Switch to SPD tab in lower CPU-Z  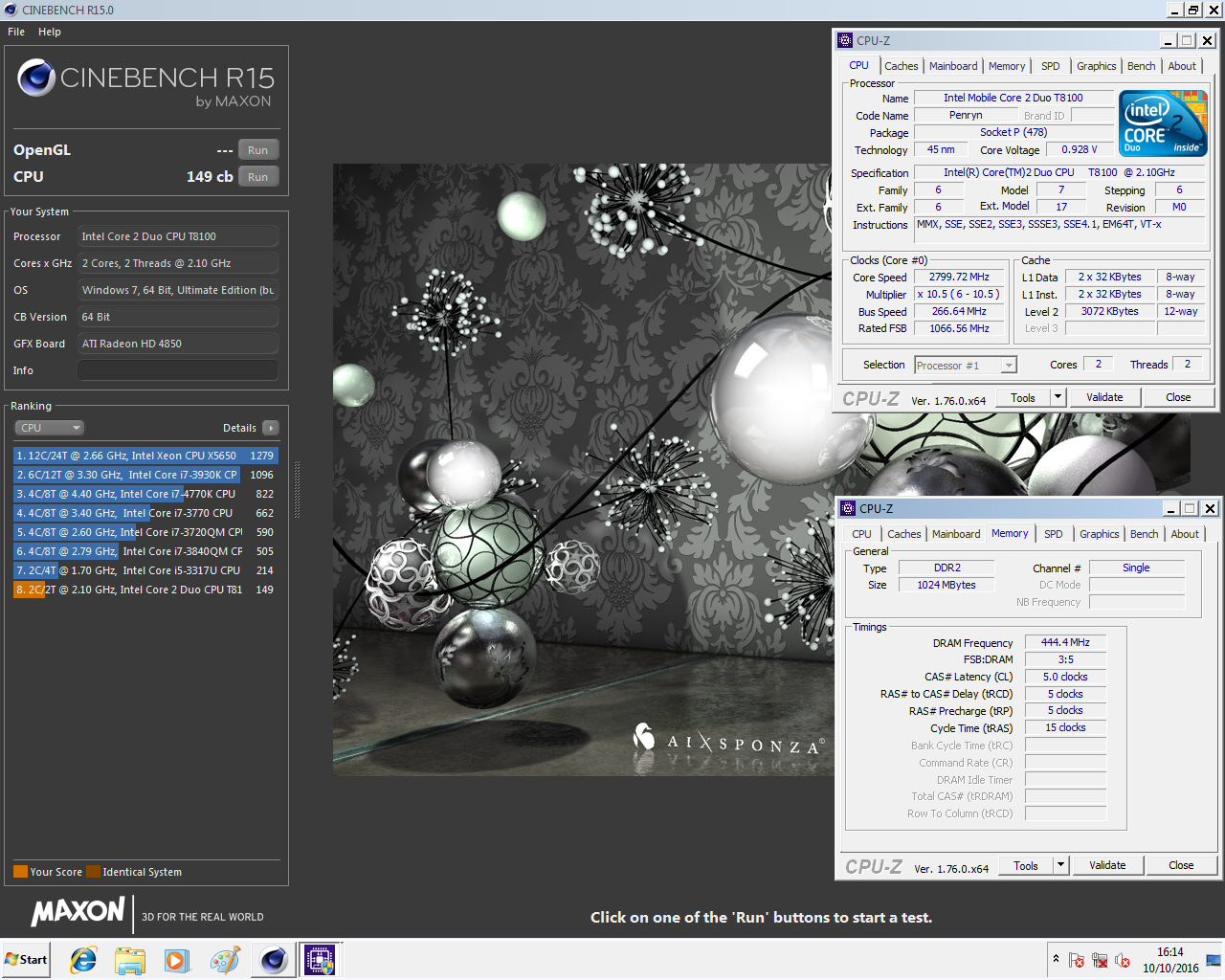point(1053,534)
